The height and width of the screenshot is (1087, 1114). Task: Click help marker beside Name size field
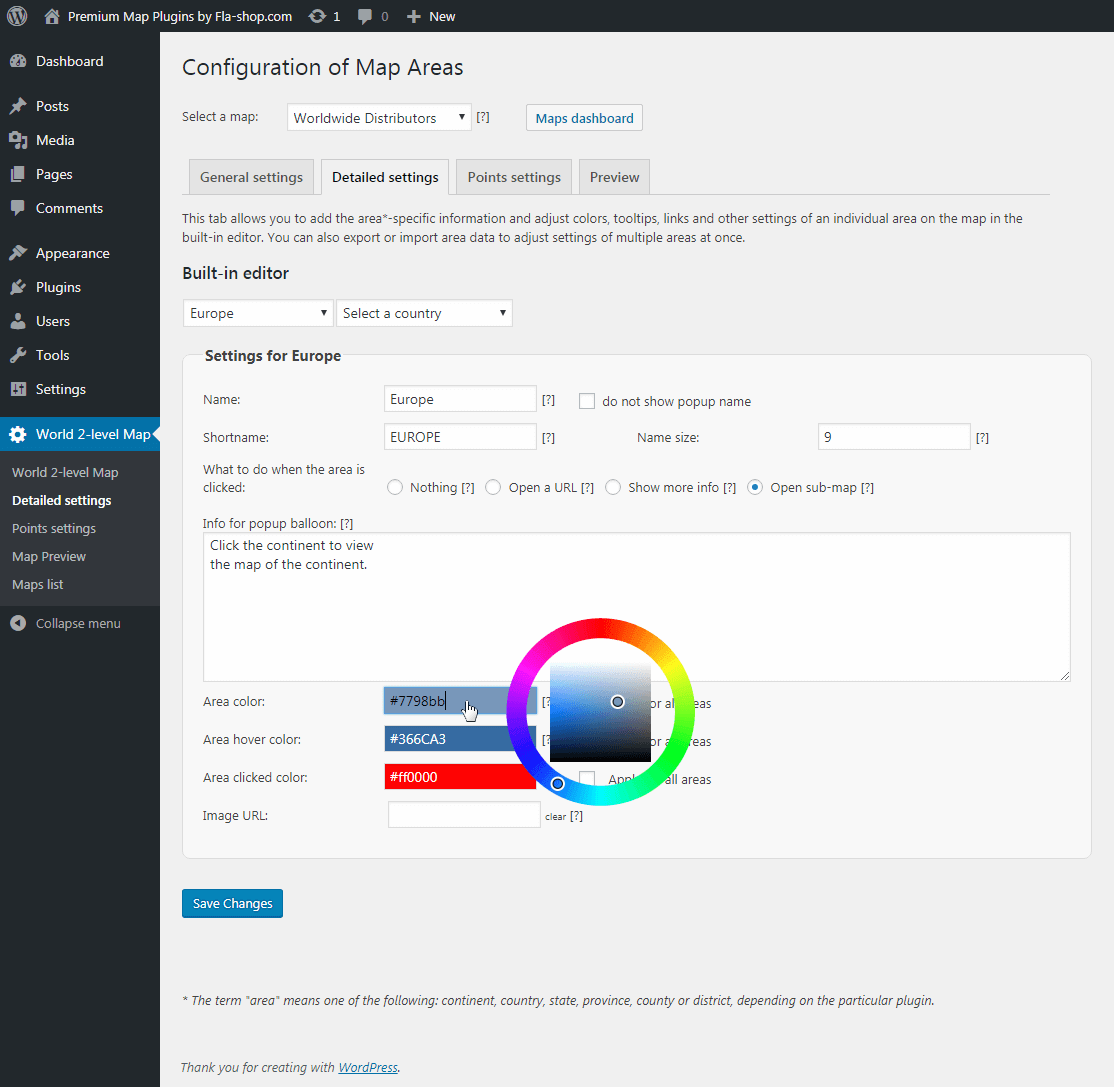point(983,438)
